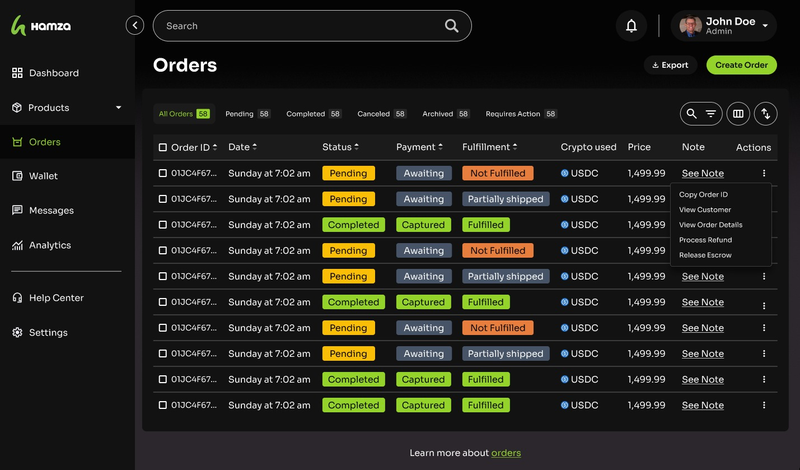Choose View Order Details from the menu
This screenshot has height=470, width=800.
710,225
